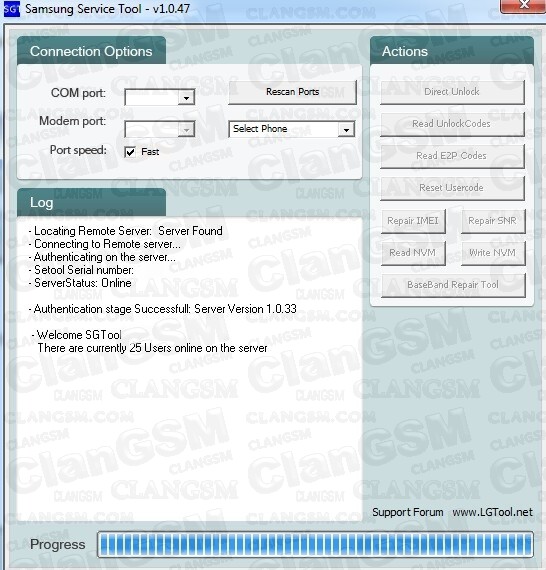Click the 'Progress' label

point(58,545)
